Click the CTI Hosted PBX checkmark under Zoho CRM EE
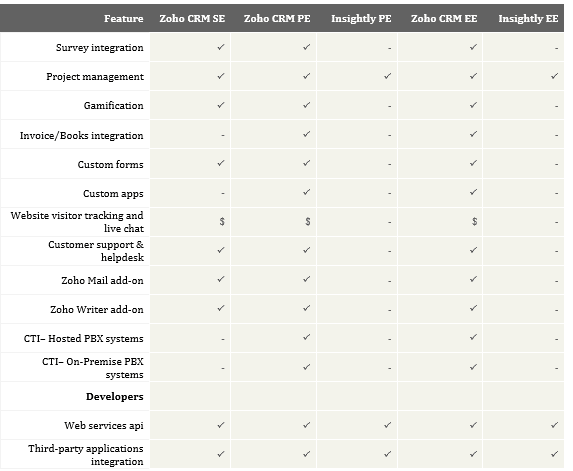The image size is (573, 471). (x=473, y=337)
